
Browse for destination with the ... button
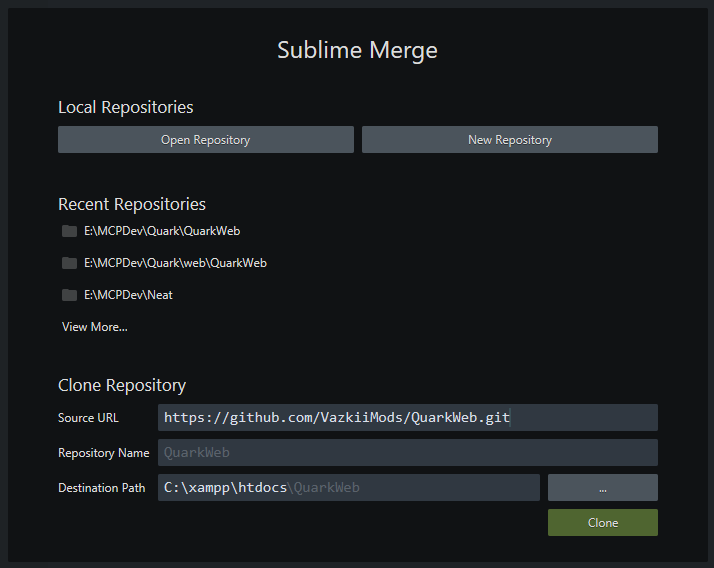pos(602,488)
